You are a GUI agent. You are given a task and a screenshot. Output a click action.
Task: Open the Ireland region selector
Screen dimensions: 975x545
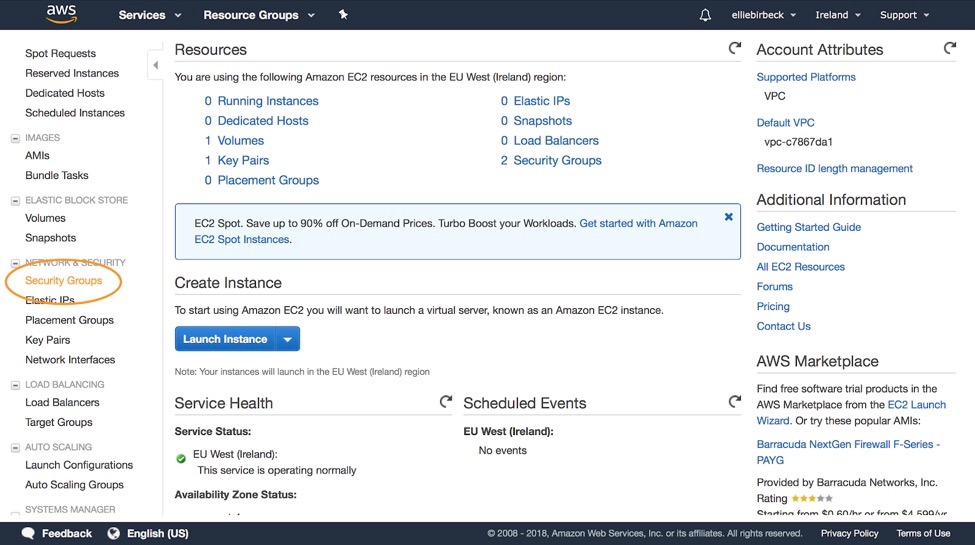(x=838, y=15)
